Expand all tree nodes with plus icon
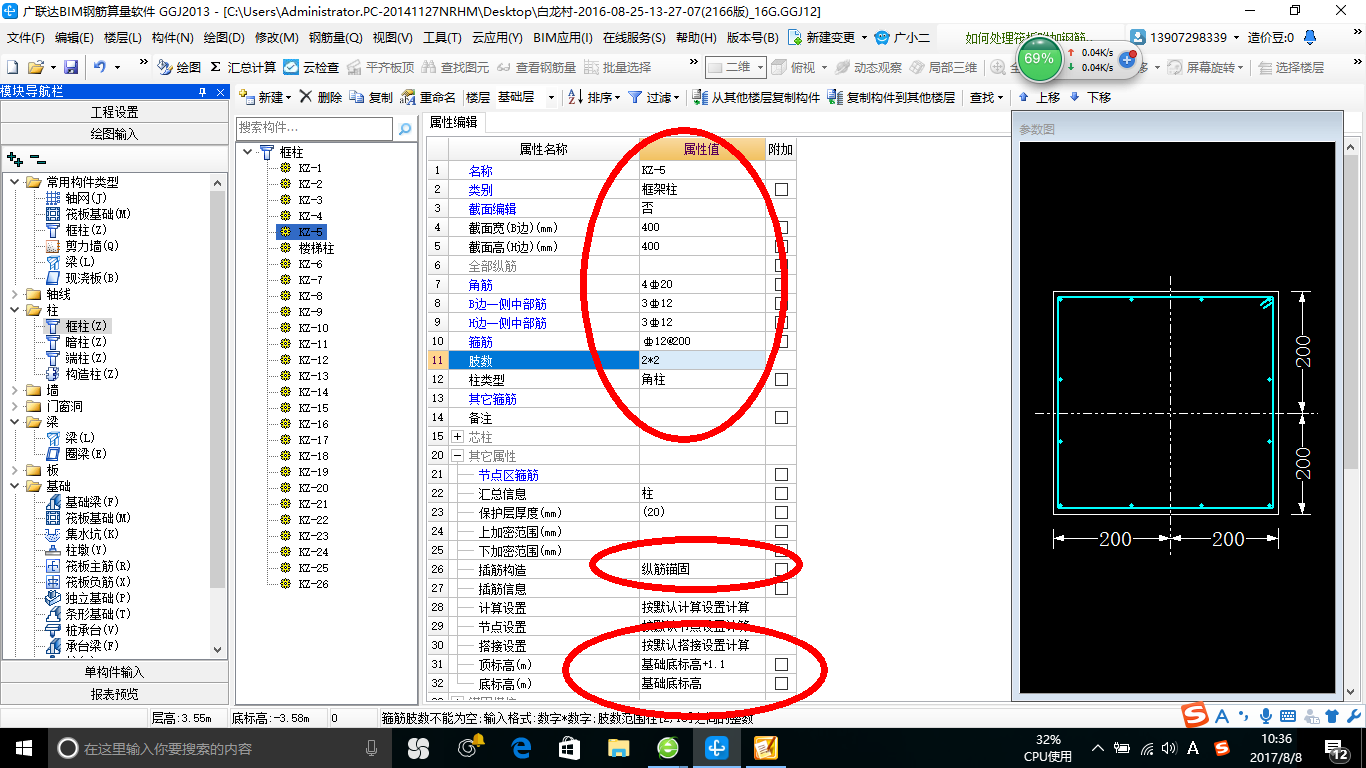Screen dimensions: 1366x768 click(x=15, y=159)
